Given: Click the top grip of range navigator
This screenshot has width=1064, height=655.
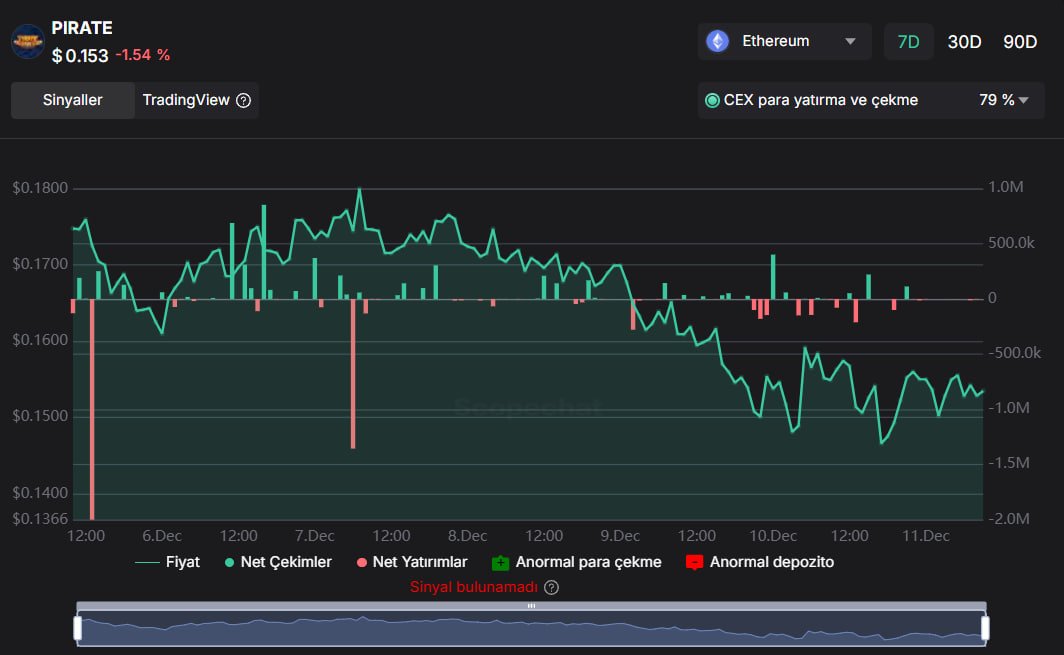Looking at the screenshot, I should pos(531,605).
